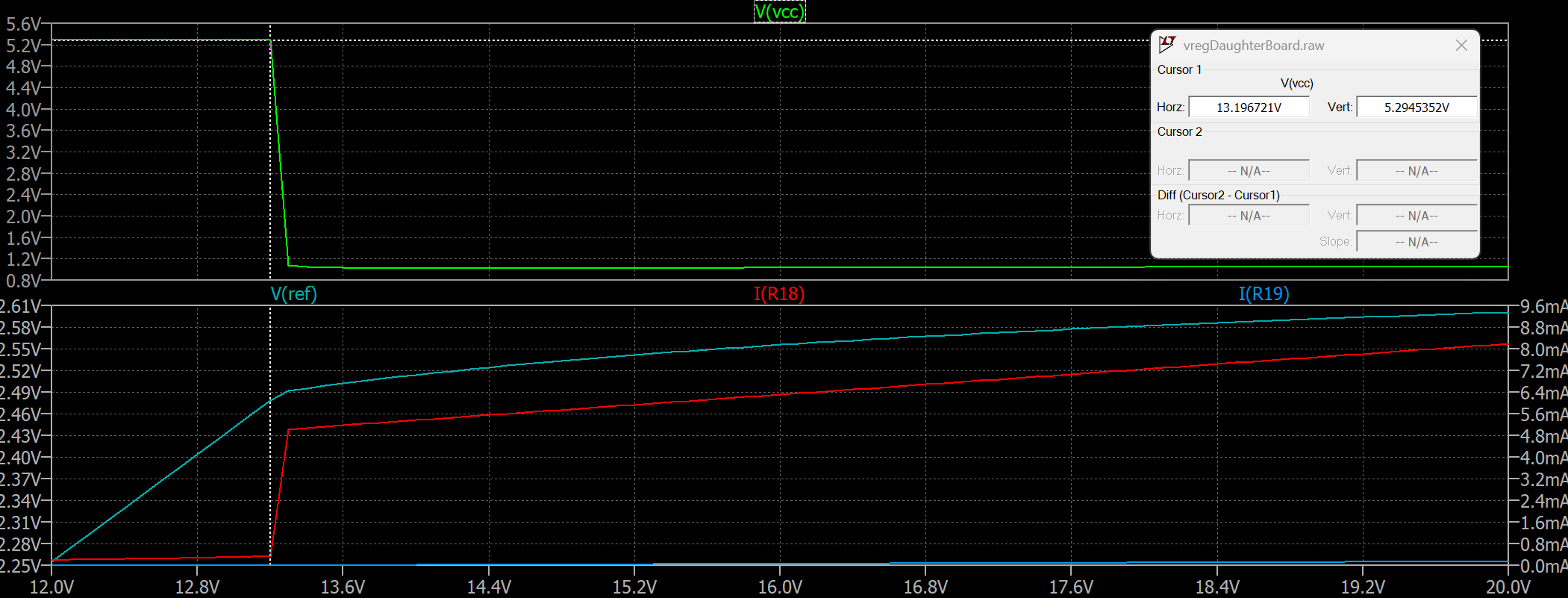Click the V(vcc) trace label
The width and height of the screenshot is (1568, 598).
(779, 11)
